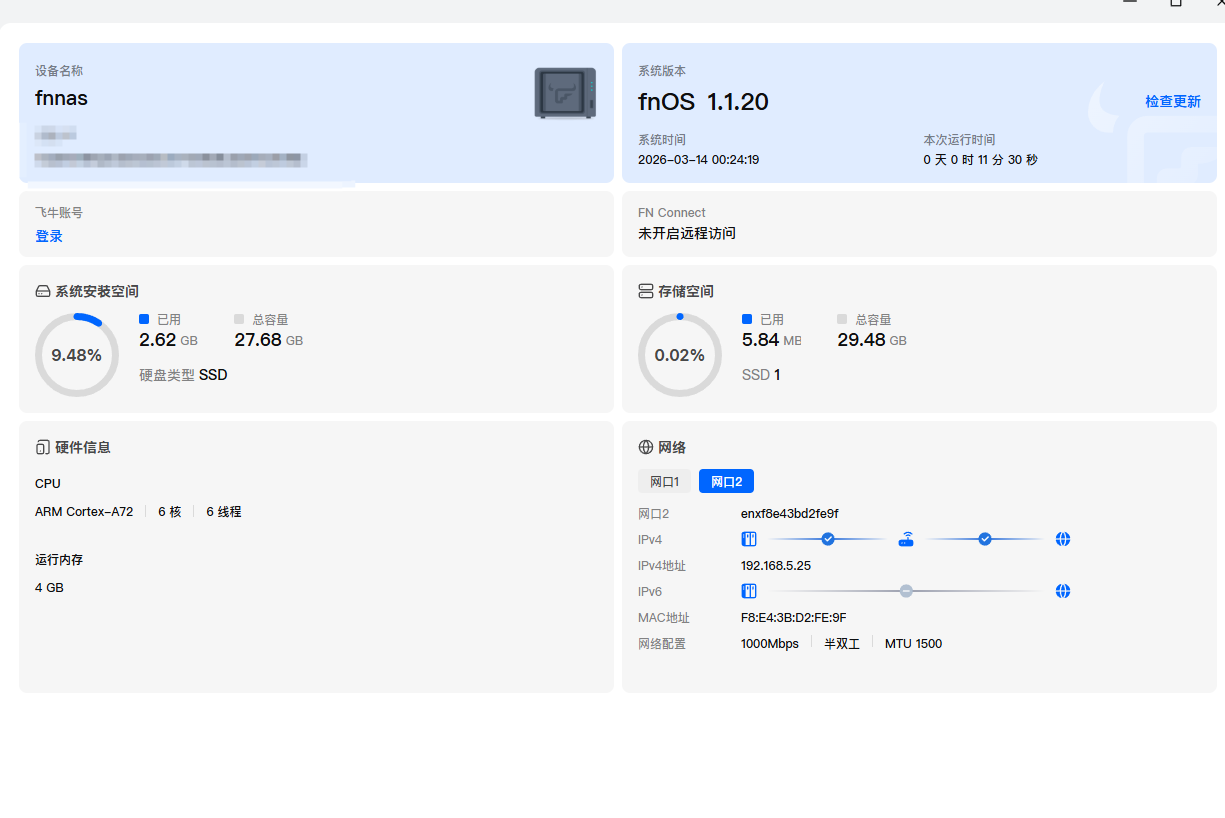Image resolution: width=1225 pixels, height=818 pixels.
Task: Click the 0.02% storage usage ring
Action: click(x=680, y=355)
